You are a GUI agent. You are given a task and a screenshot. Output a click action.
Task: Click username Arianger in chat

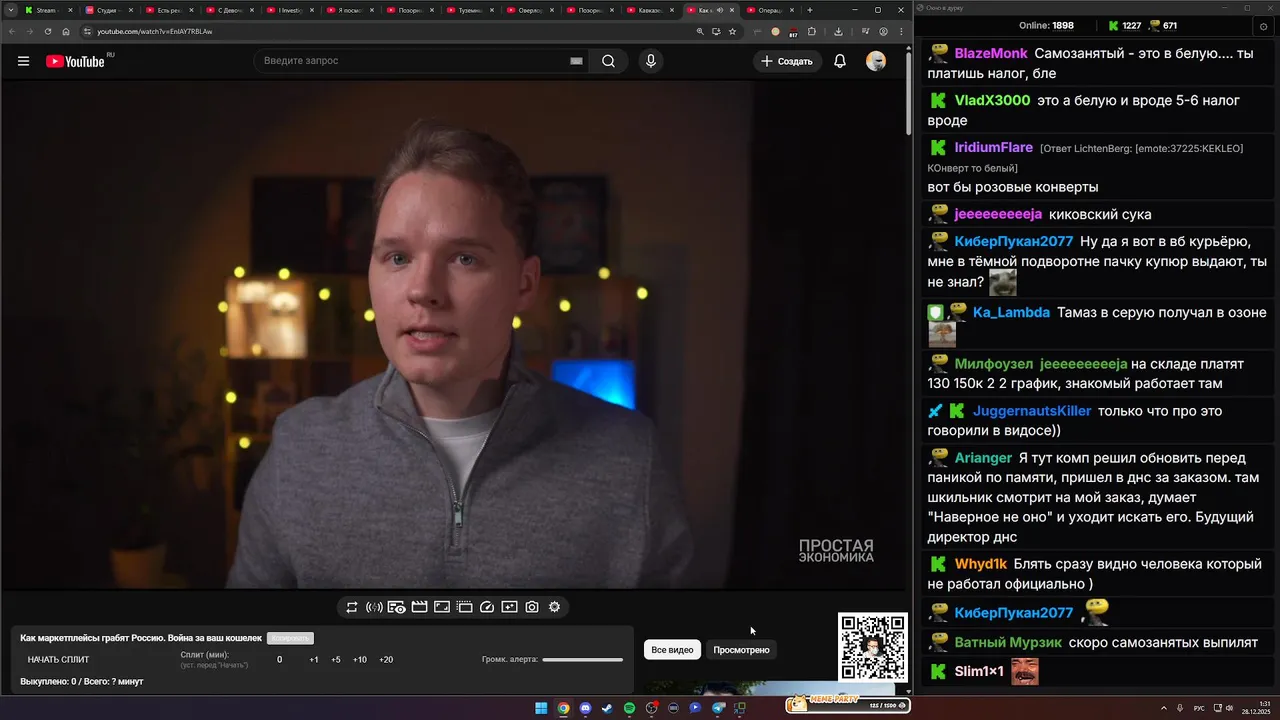click(983, 458)
